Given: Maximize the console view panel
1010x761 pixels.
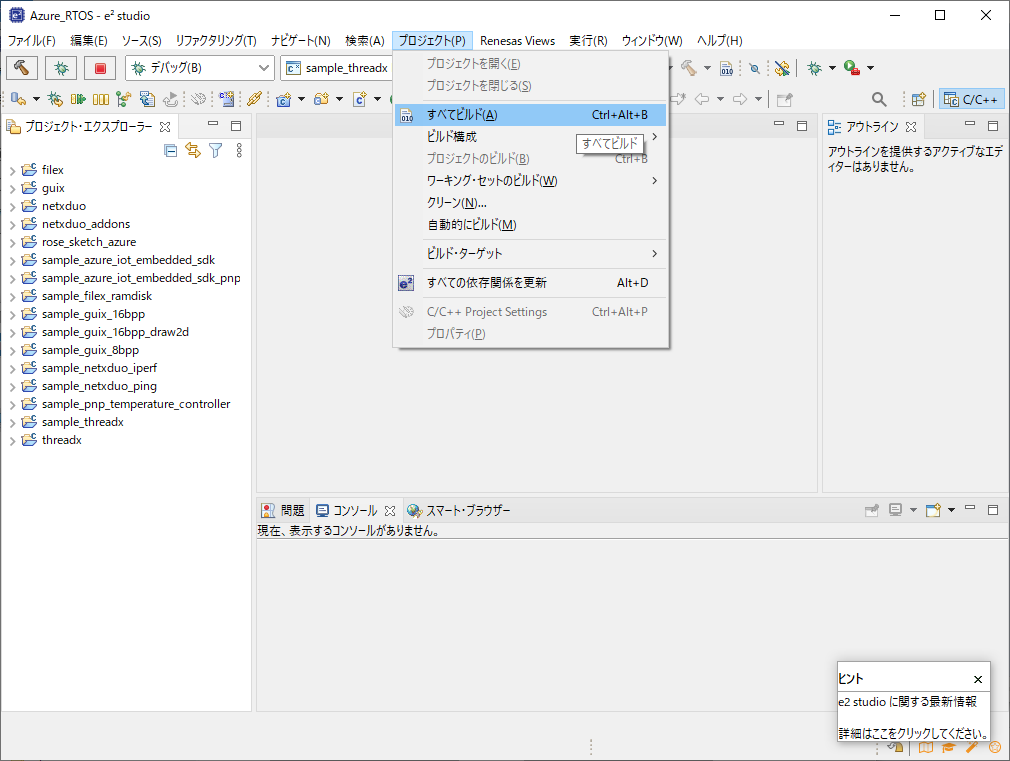Looking at the screenshot, I should [993, 510].
